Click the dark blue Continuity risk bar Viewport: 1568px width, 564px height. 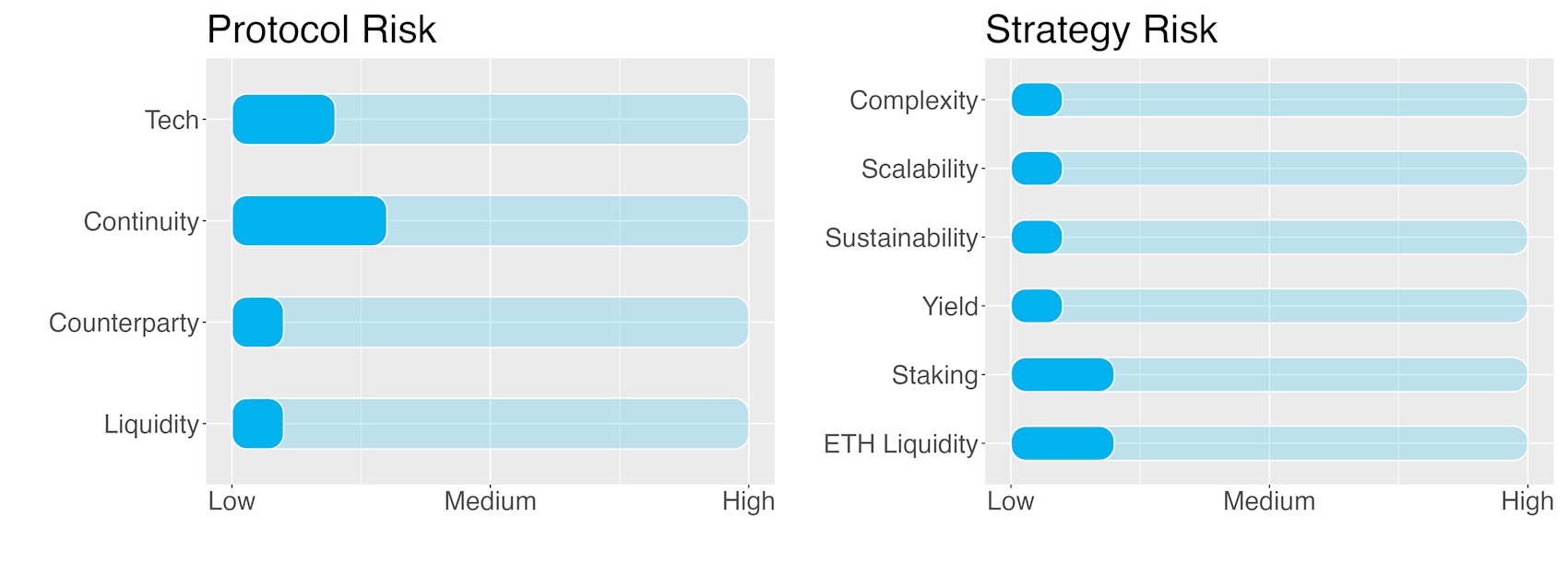(x=309, y=221)
